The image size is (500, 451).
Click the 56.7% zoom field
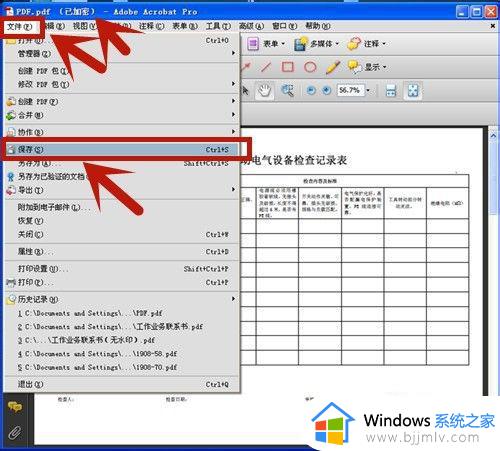tap(350, 90)
